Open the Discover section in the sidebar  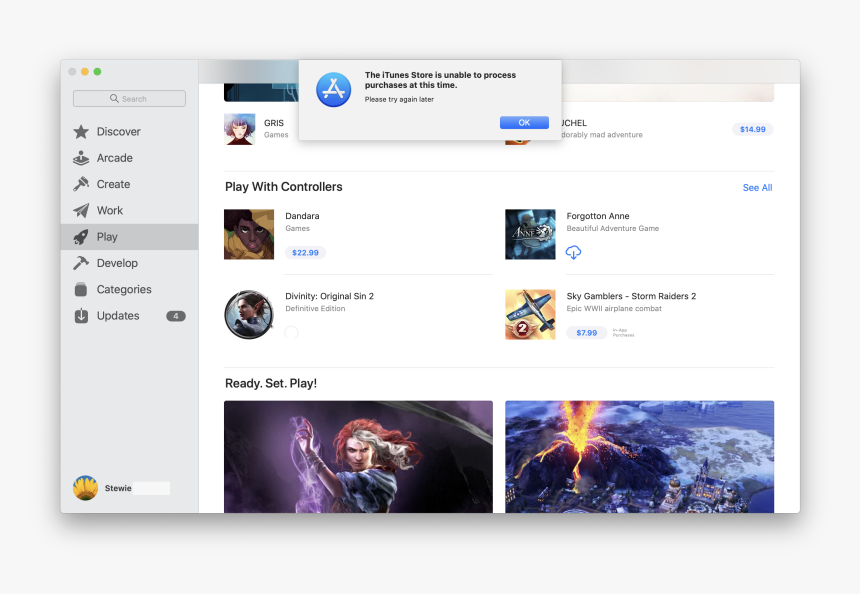(x=129, y=132)
